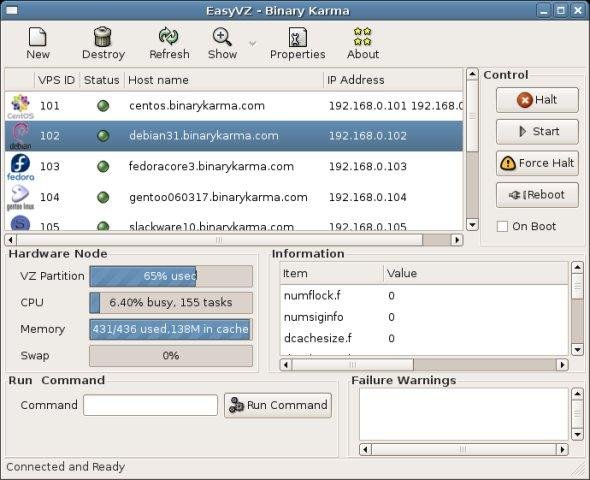The height and width of the screenshot is (480, 590).
Task: Click the Value column header in Information
Action: tap(476, 273)
